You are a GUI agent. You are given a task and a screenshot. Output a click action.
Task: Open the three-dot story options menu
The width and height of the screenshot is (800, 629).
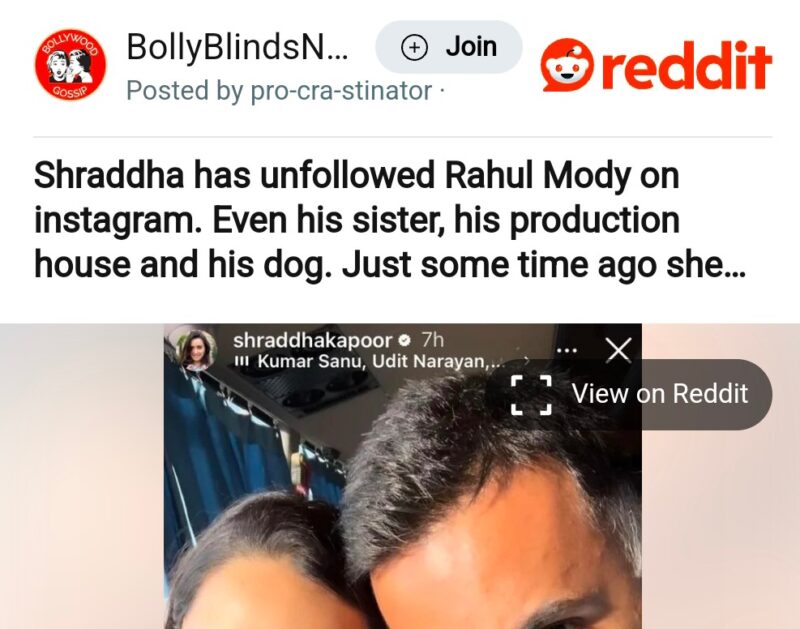point(567,350)
